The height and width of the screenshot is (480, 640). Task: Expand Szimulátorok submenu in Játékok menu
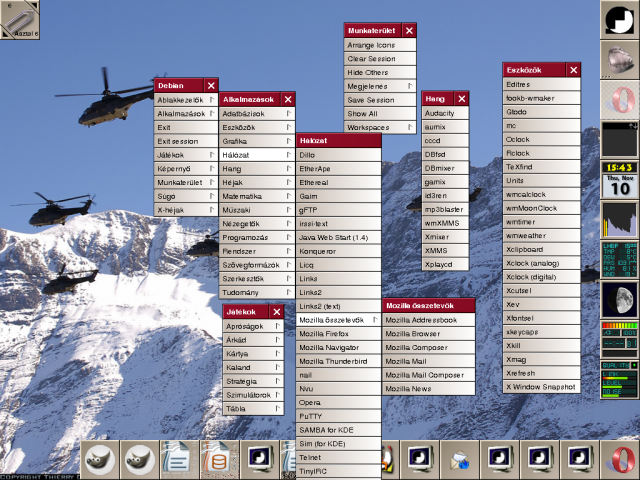253,395
